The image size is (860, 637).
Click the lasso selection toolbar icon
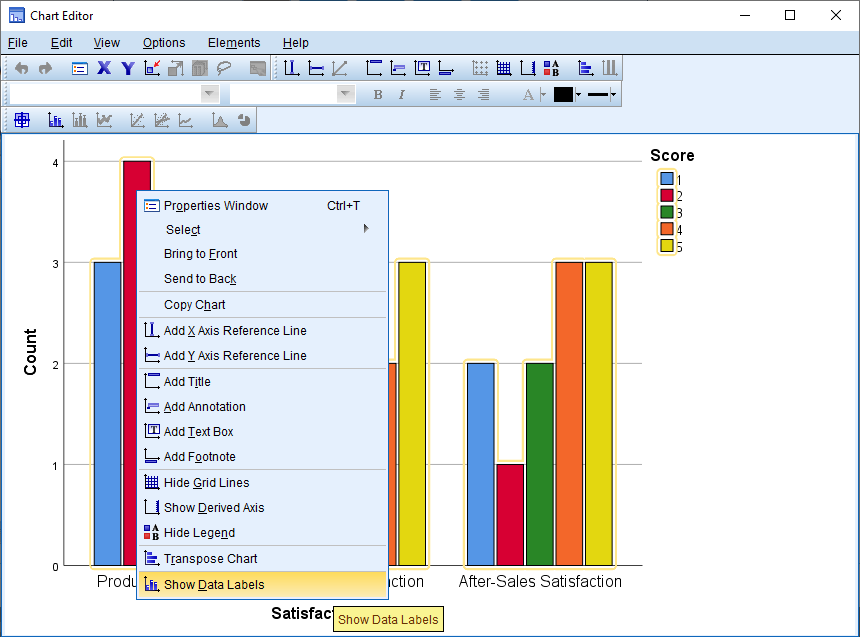point(224,68)
